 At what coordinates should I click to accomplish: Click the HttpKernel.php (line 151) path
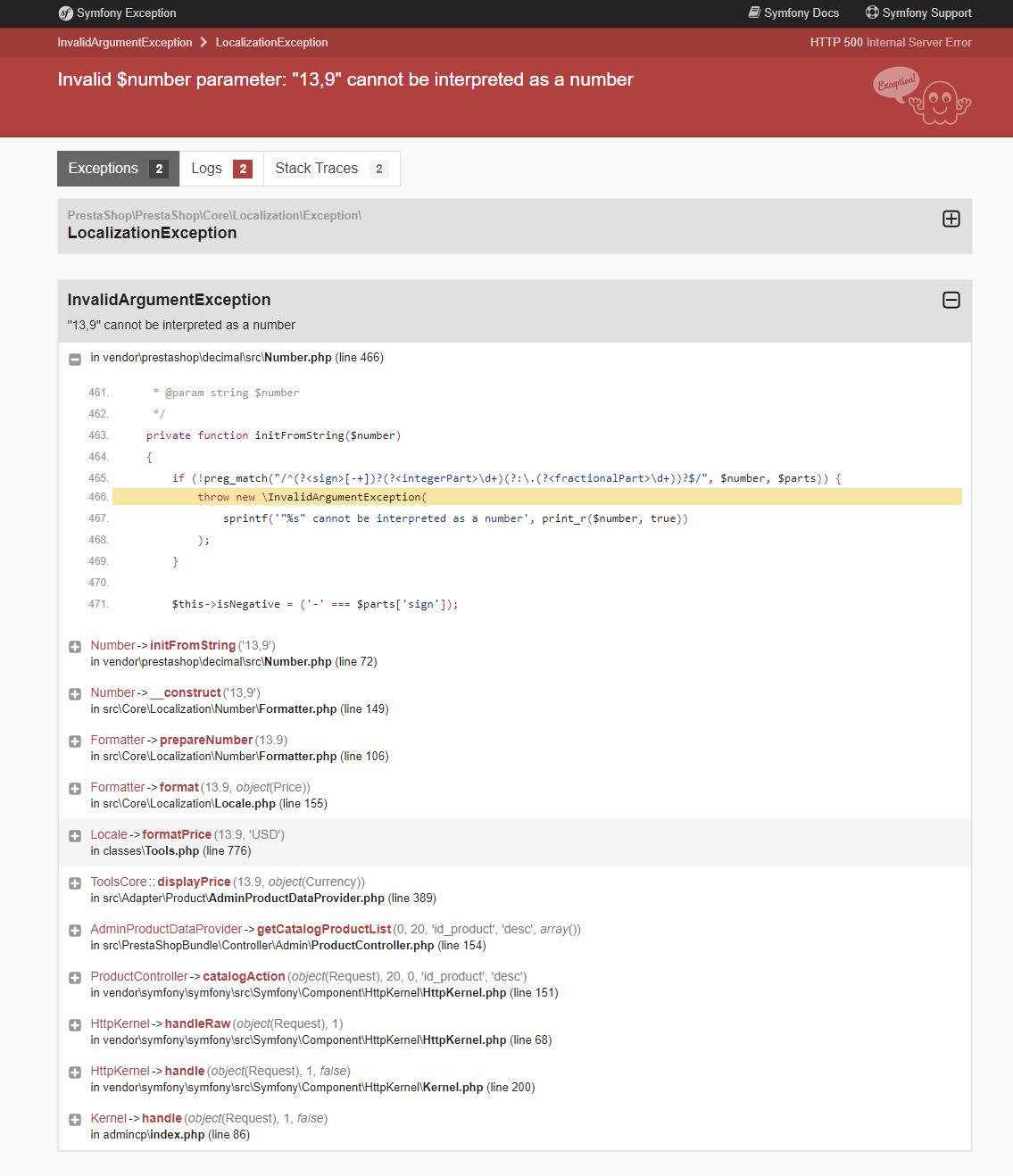tap(324, 993)
